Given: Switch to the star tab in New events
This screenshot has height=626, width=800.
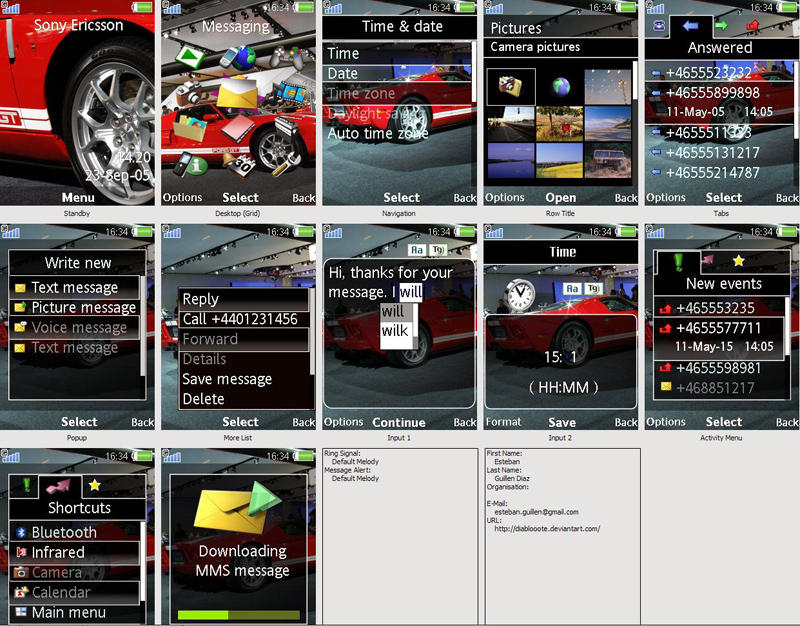Looking at the screenshot, I should coord(738,262).
